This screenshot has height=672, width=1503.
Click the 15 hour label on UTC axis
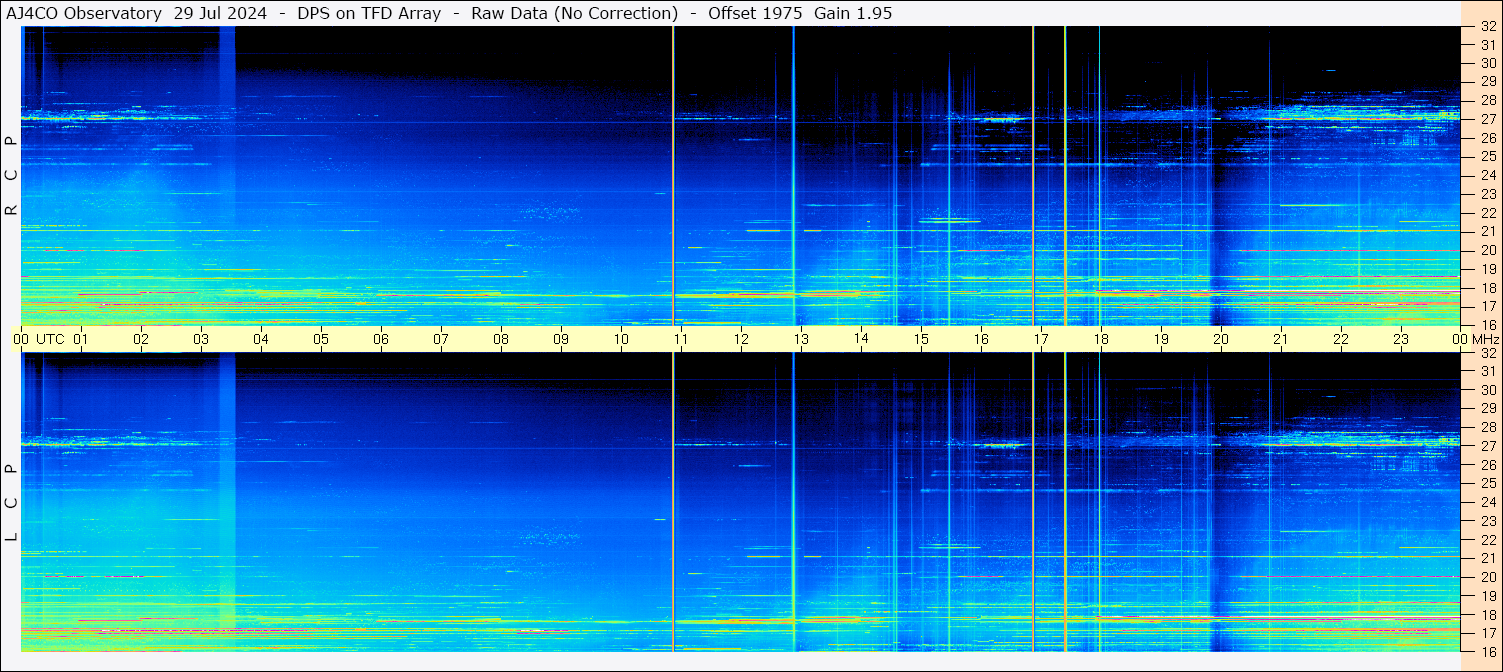[x=921, y=339]
